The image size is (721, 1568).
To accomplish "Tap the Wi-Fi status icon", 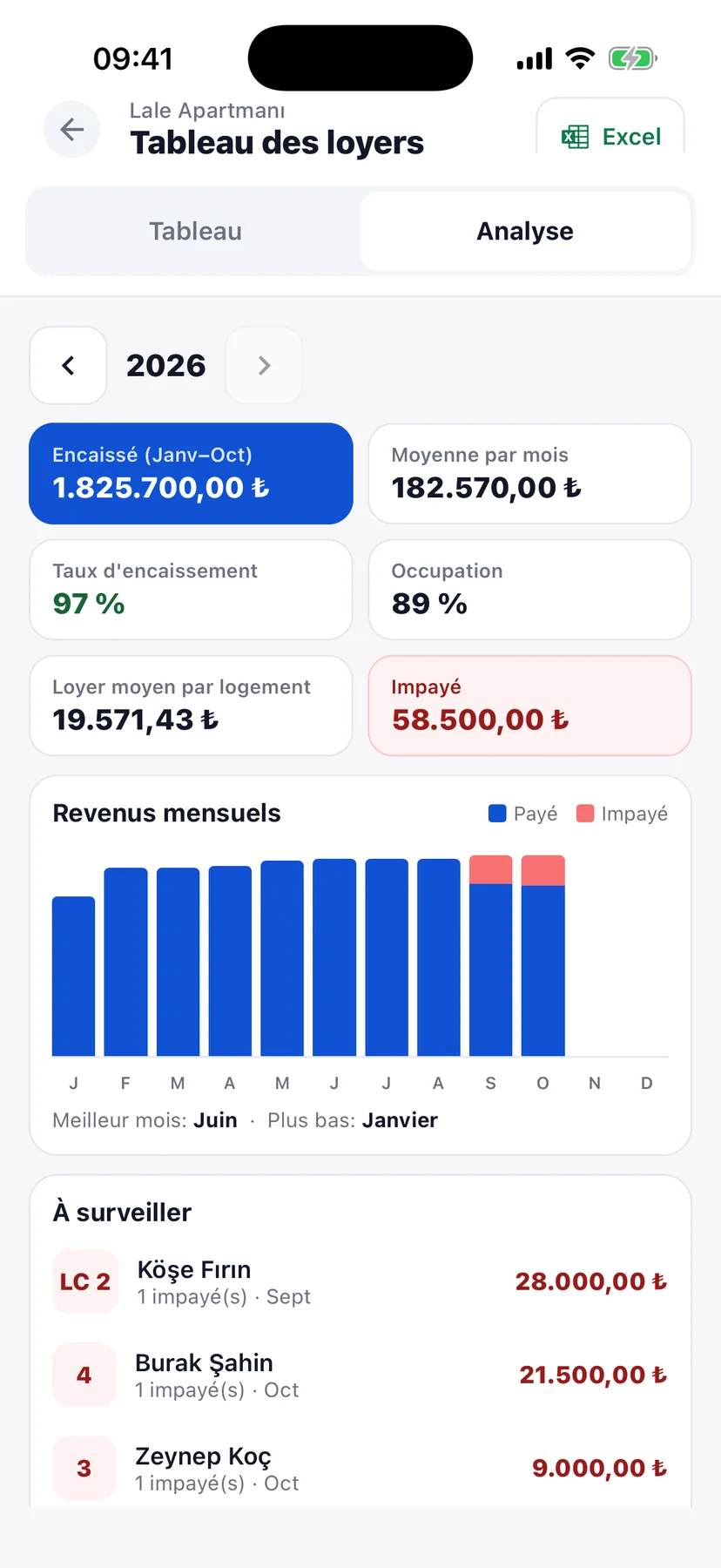I will click(x=580, y=58).
